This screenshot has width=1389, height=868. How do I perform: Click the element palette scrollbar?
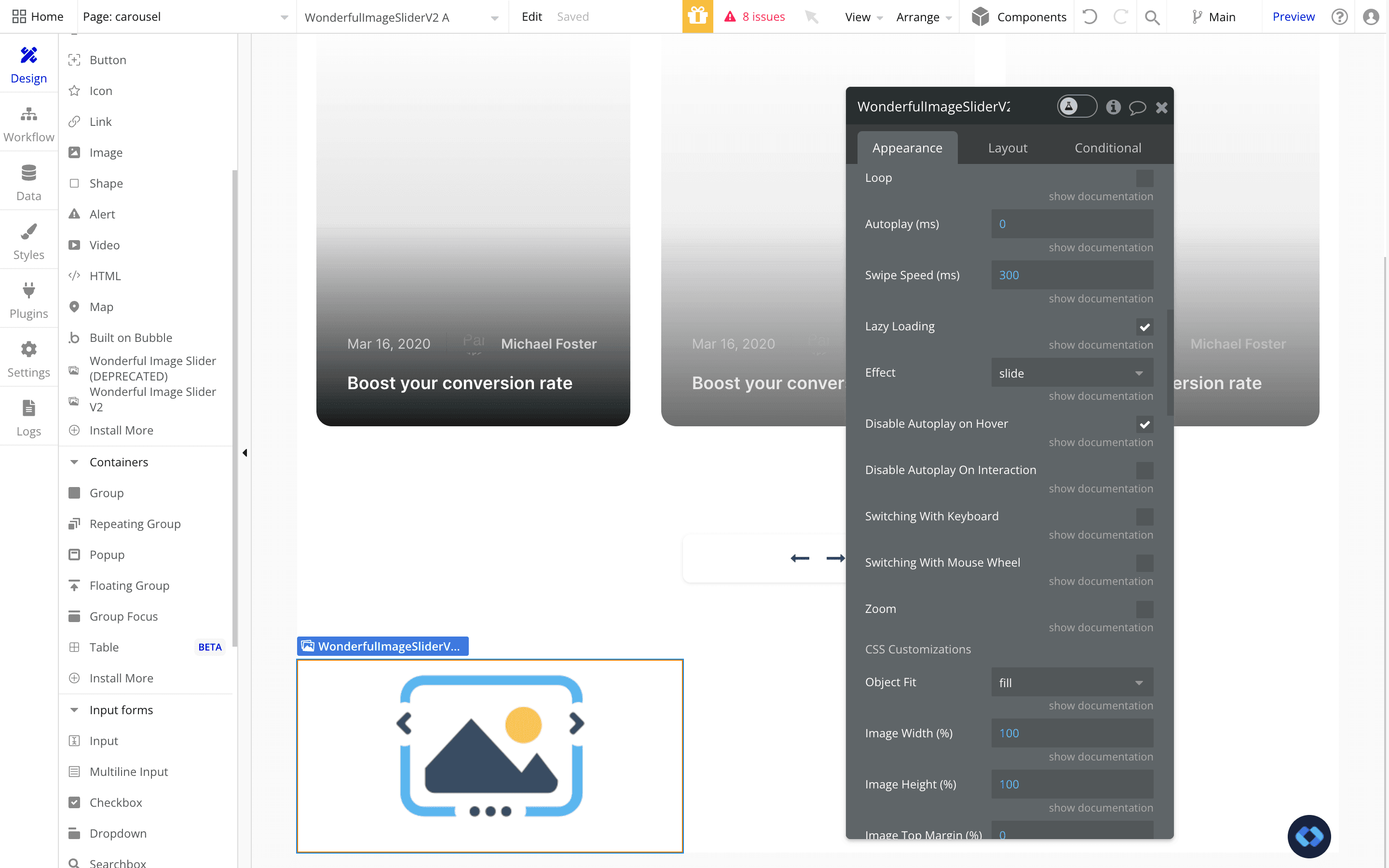(235, 409)
